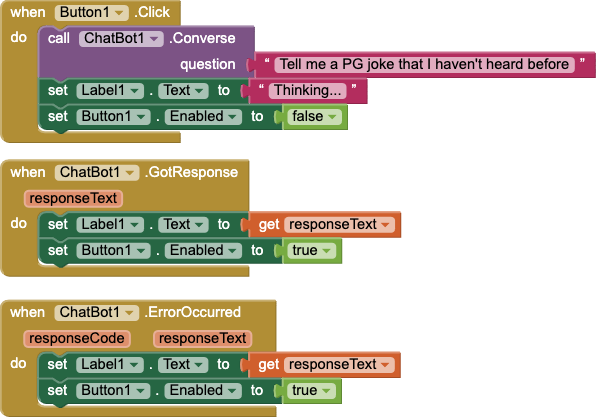Open Button1 dropdown inside the ErrorOccurred handler
This screenshot has width=596, height=417.
coord(113,390)
